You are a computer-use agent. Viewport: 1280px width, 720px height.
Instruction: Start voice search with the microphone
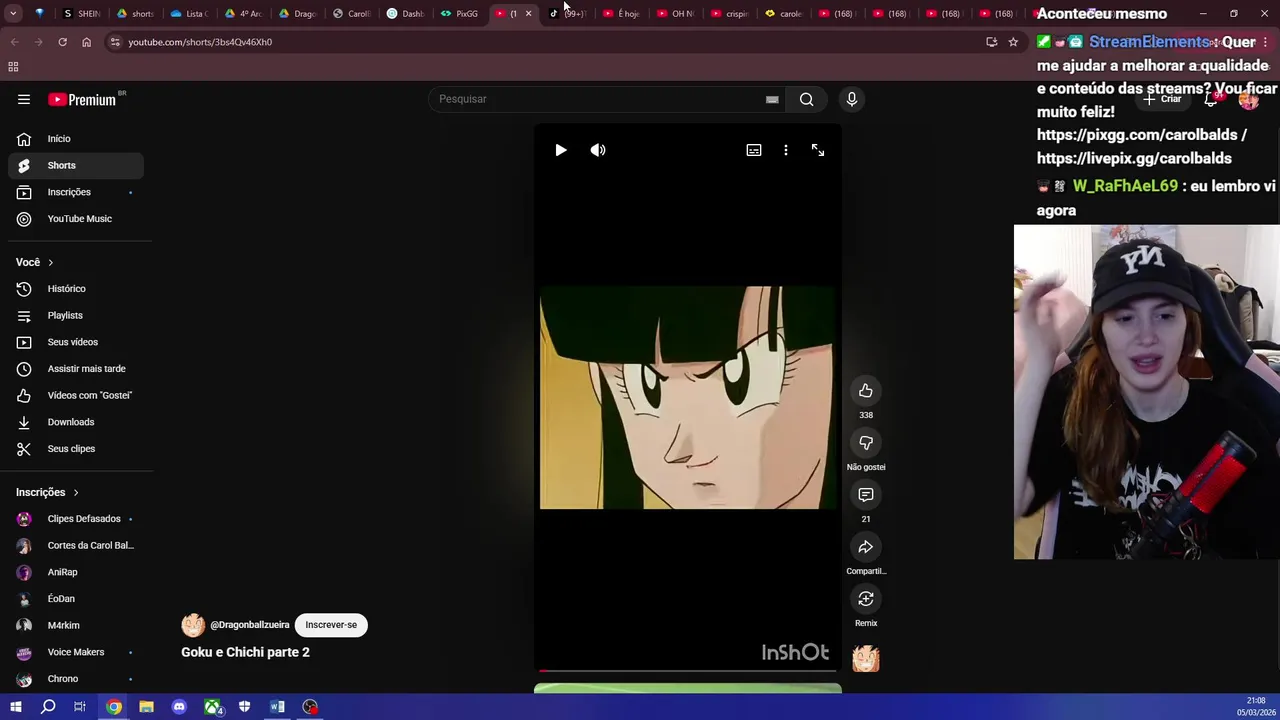pyautogui.click(x=852, y=99)
